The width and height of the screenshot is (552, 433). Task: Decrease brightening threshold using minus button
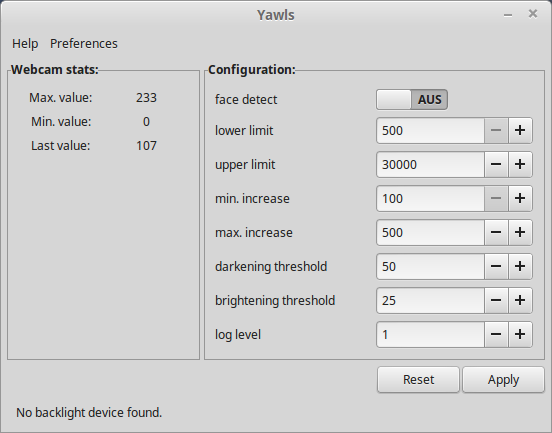coord(496,300)
